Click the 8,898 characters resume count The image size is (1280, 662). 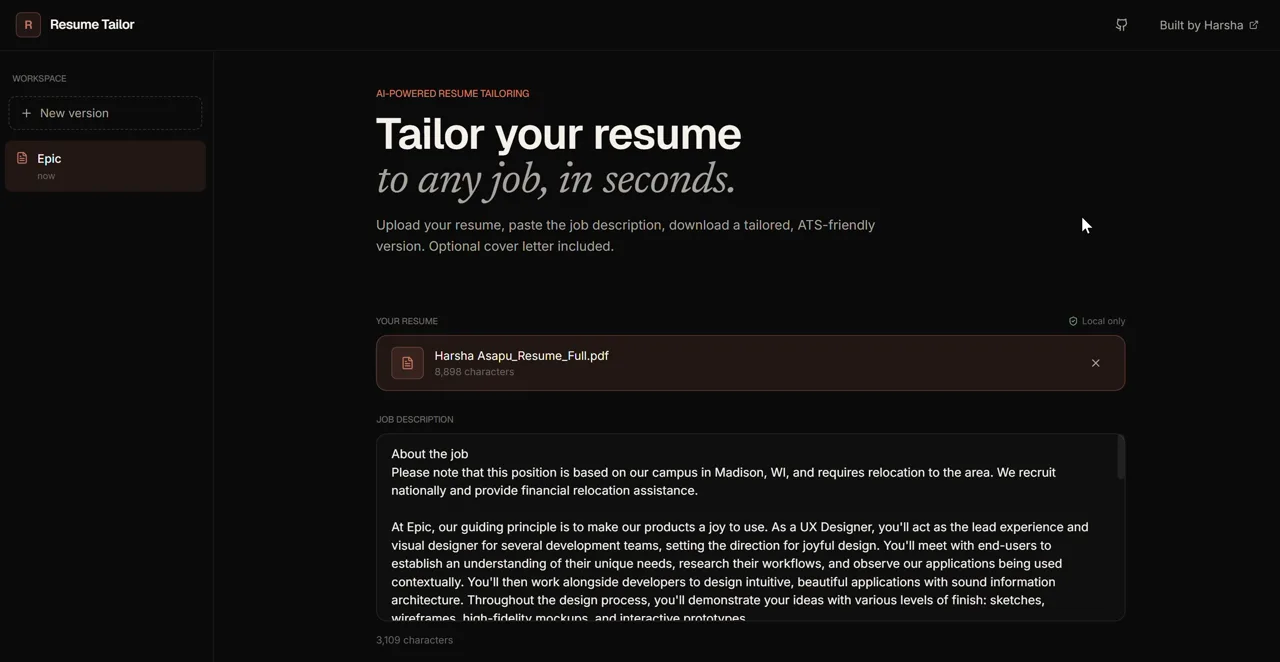tap(474, 372)
